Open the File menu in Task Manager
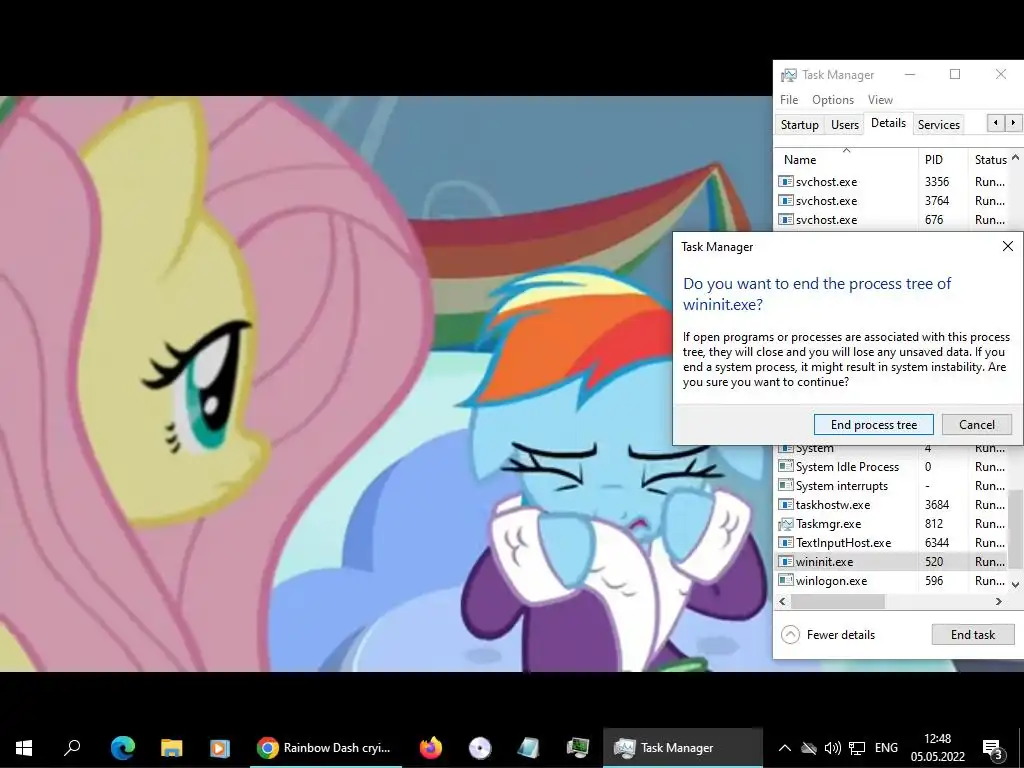This screenshot has height=768, width=1024. tap(789, 99)
